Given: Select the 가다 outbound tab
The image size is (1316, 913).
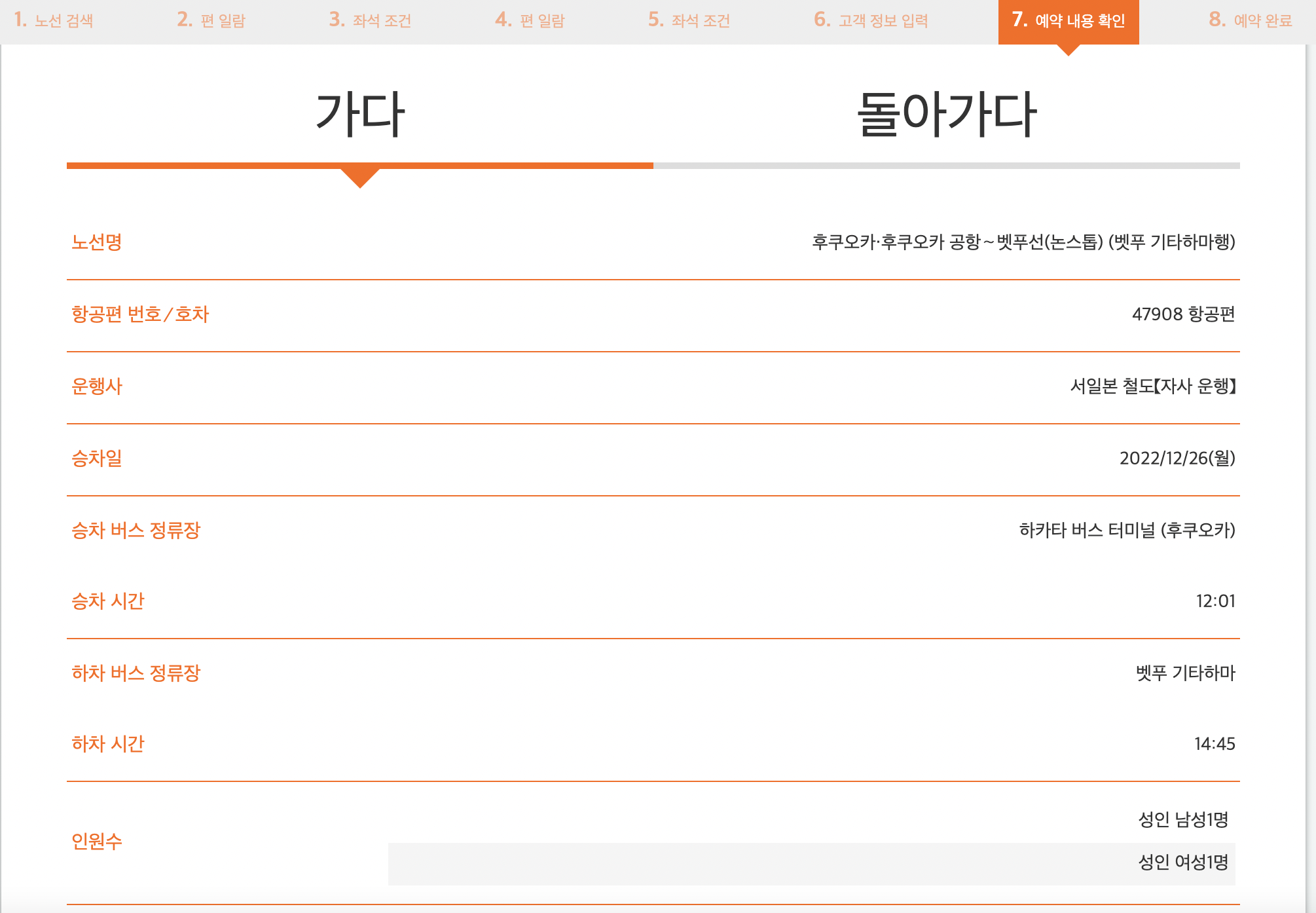Looking at the screenshot, I should 360,115.
